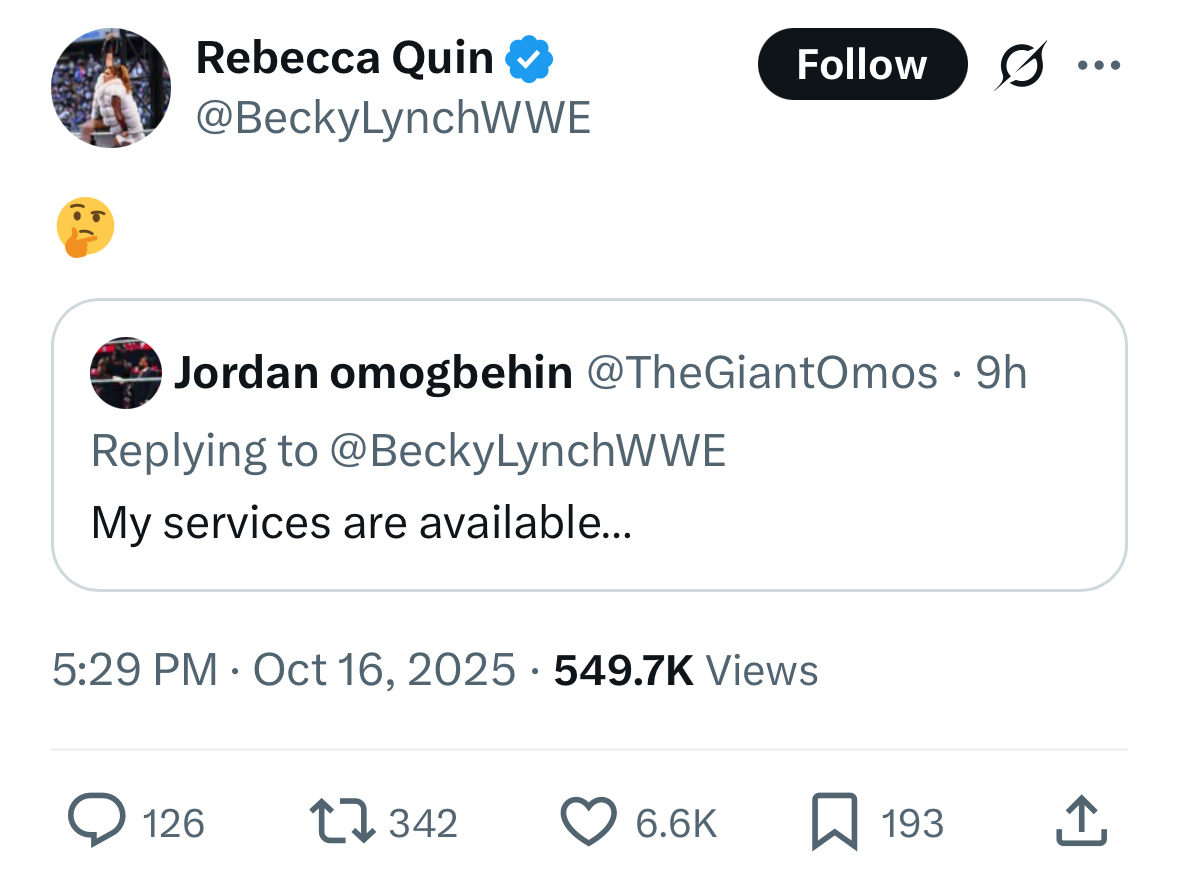The height and width of the screenshot is (879, 1179).
Task: Open the share upload icon
Action: pos(1082,822)
